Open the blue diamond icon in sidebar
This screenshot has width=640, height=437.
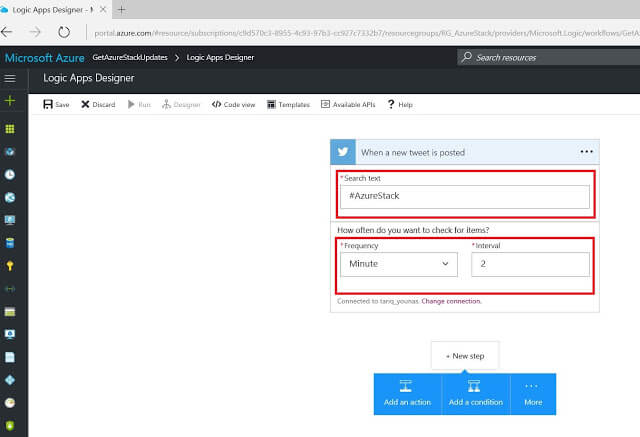coord(10,380)
